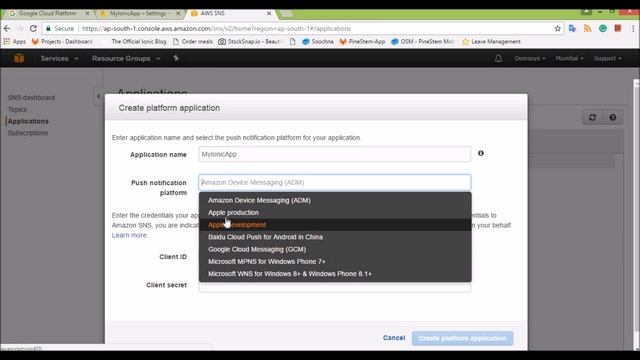Open SNS dashboard in sidebar
The height and width of the screenshot is (360, 640).
pyautogui.click(x=31, y=98)
